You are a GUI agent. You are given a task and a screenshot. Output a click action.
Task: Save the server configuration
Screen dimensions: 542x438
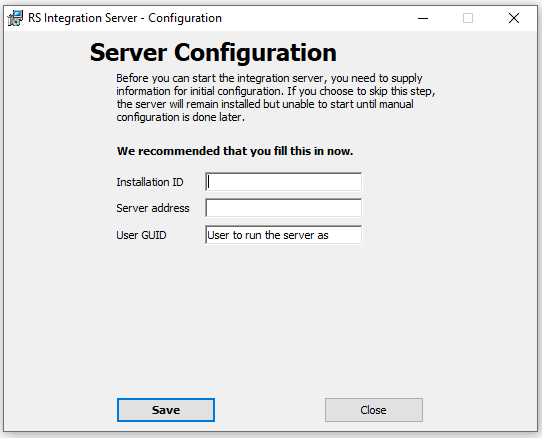pyautogui.click(x=166, y=410)
